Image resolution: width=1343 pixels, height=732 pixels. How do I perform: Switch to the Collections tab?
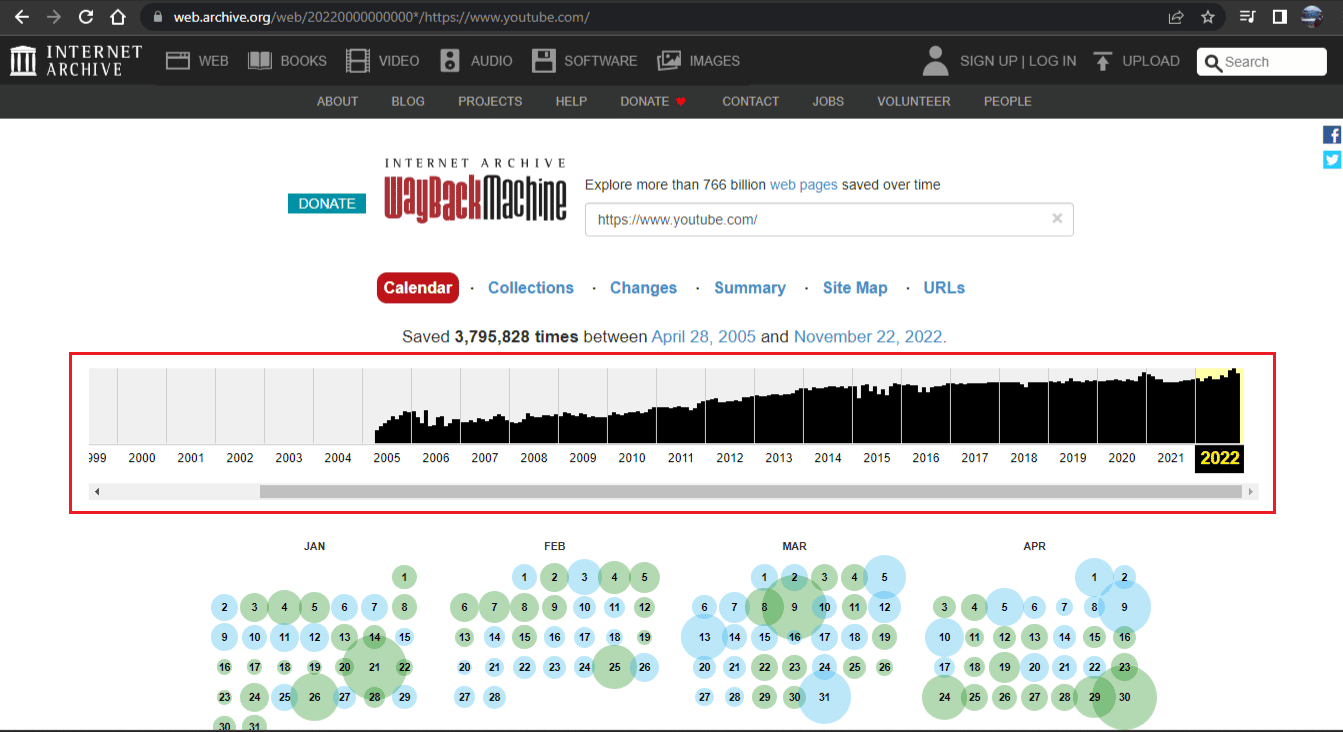[x=530, y=288]
